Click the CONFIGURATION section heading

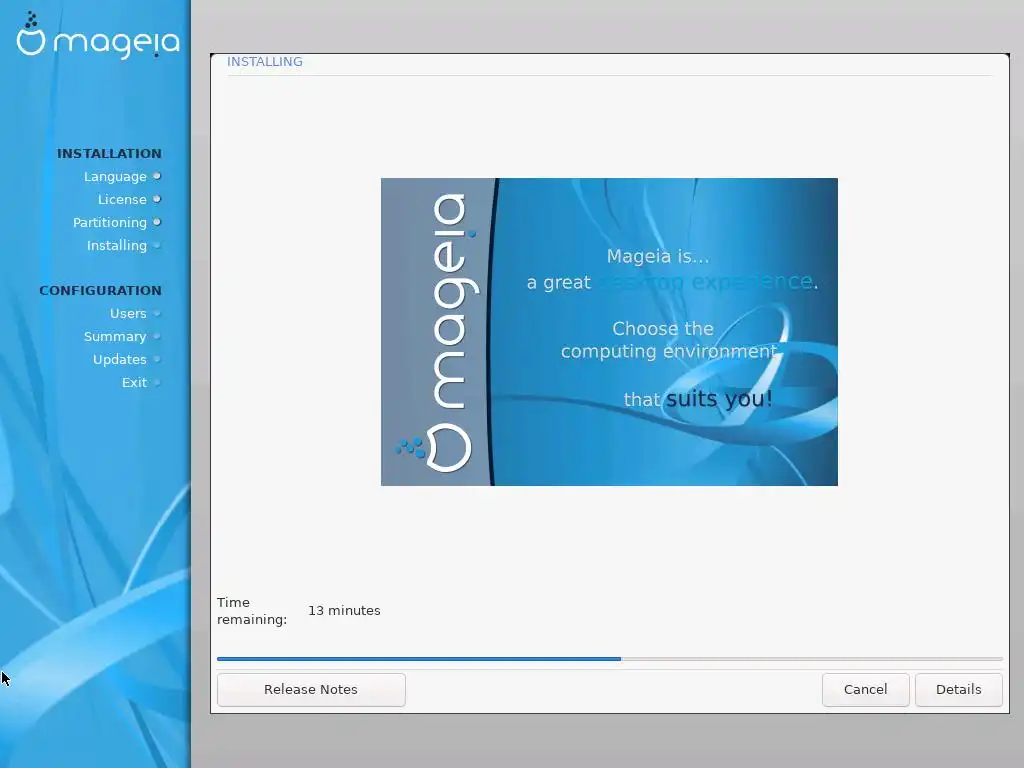(x=100, y=291)
